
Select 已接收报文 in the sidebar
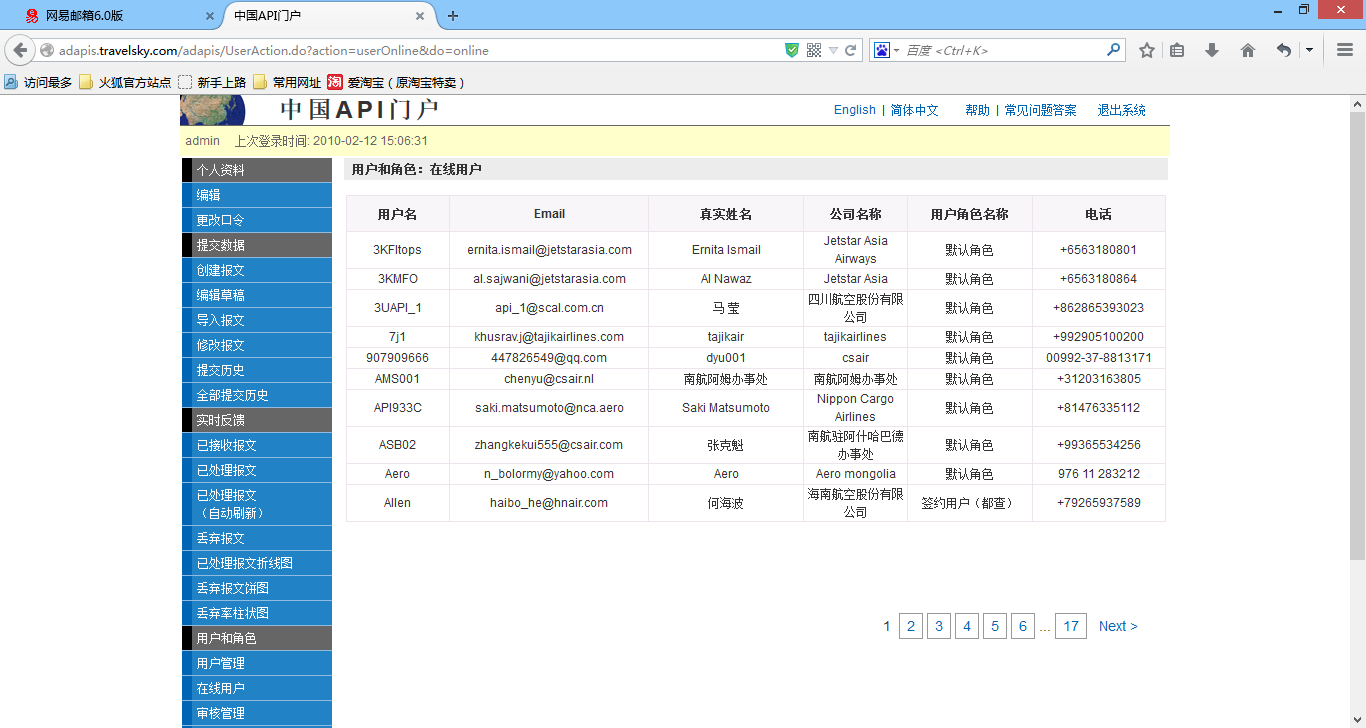click(257, 445)
